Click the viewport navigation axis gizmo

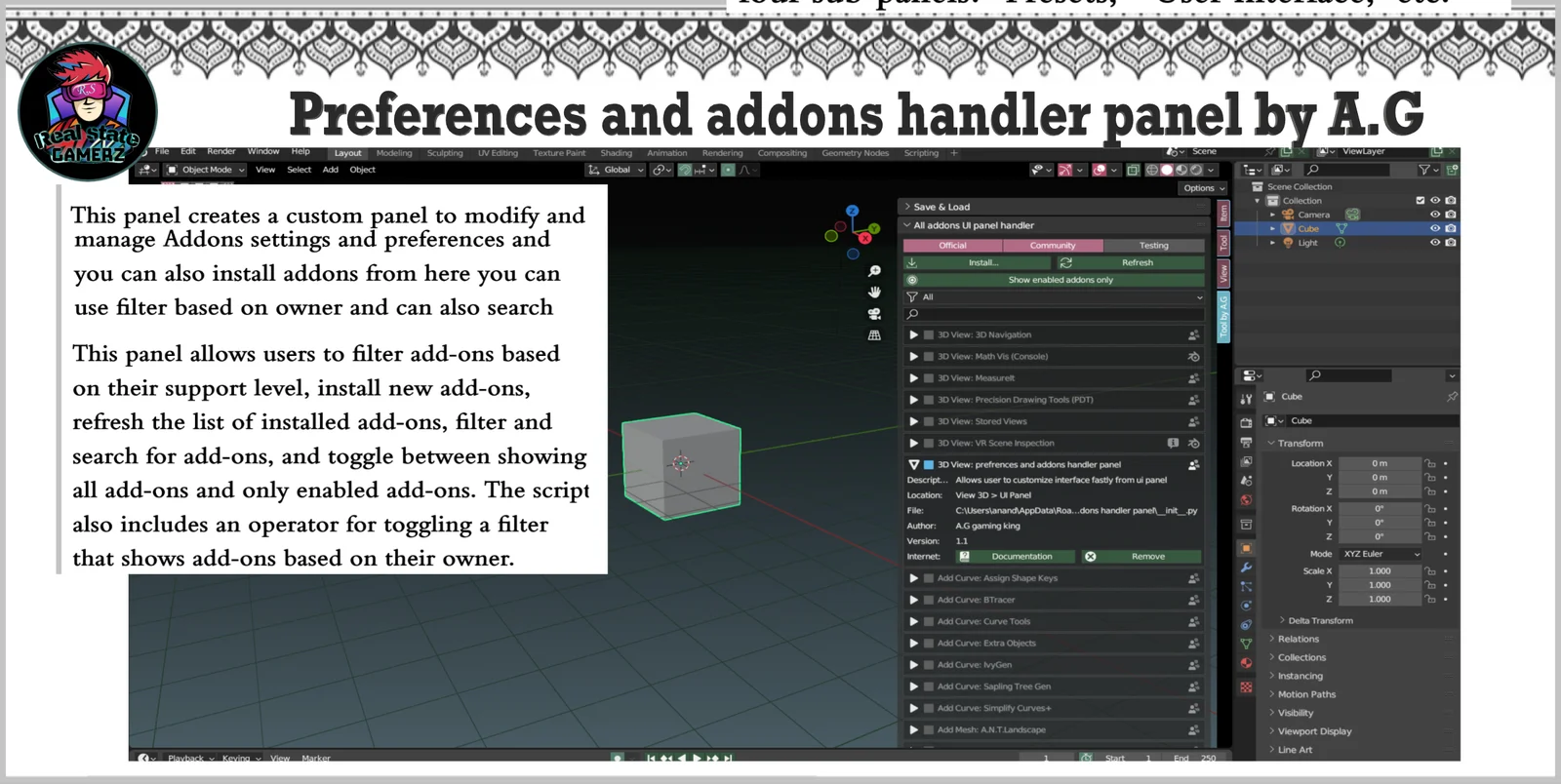coord(852,231)
